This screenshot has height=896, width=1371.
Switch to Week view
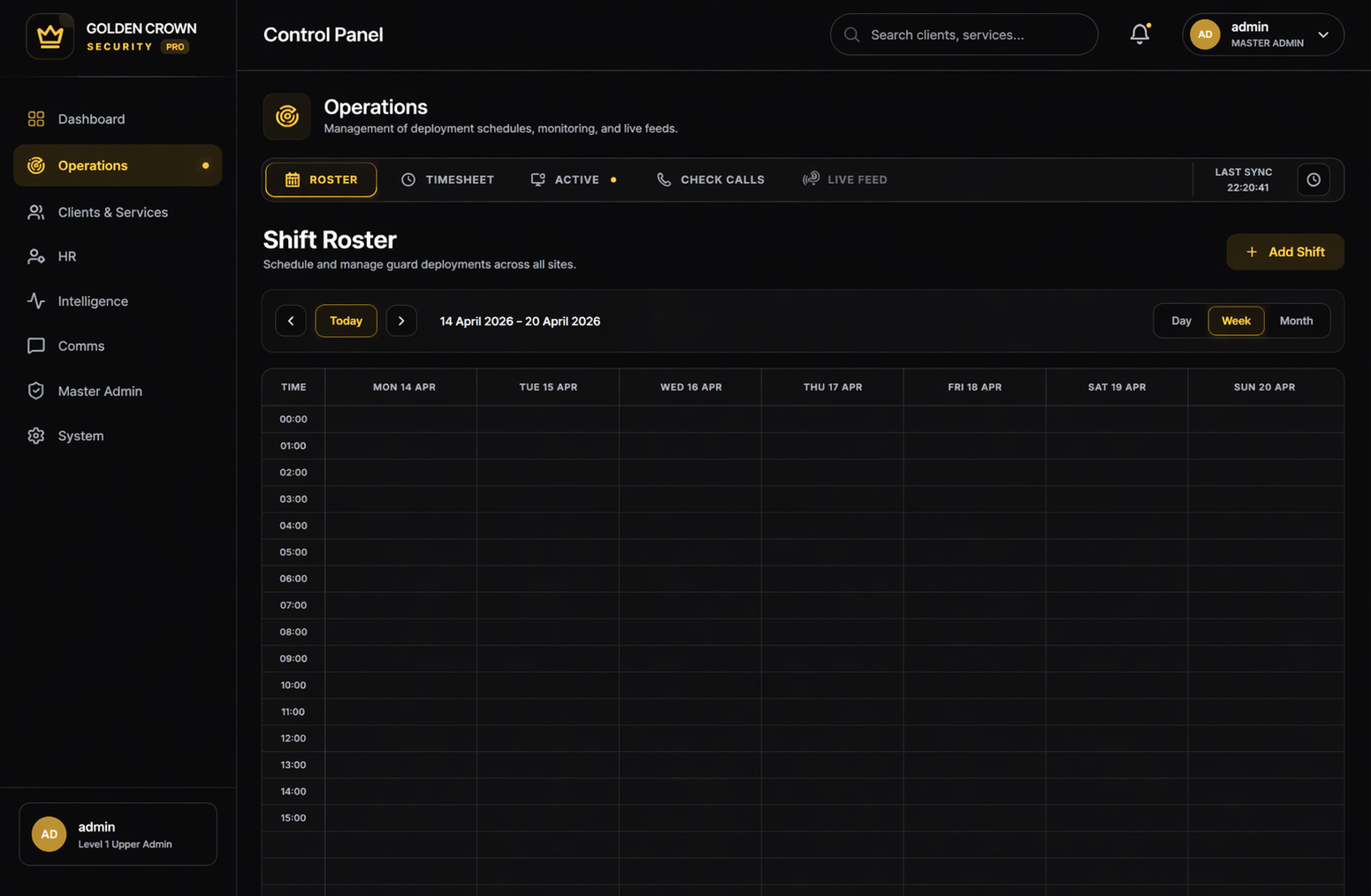point(1235,320)
